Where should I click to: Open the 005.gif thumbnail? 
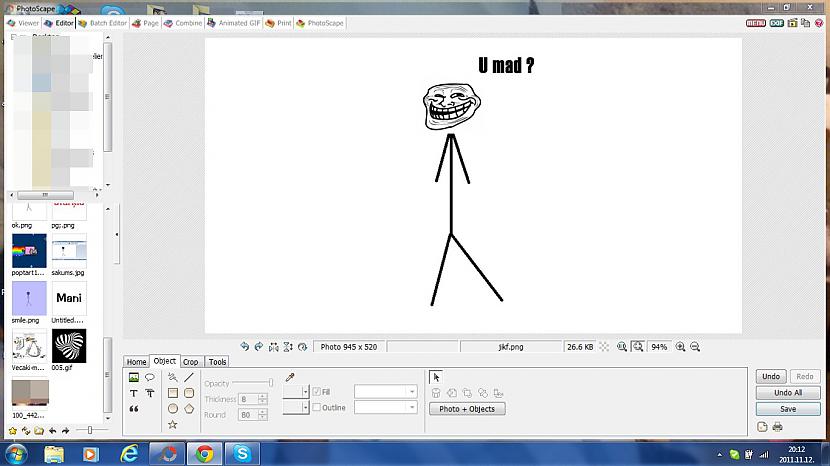click(69, 346)
